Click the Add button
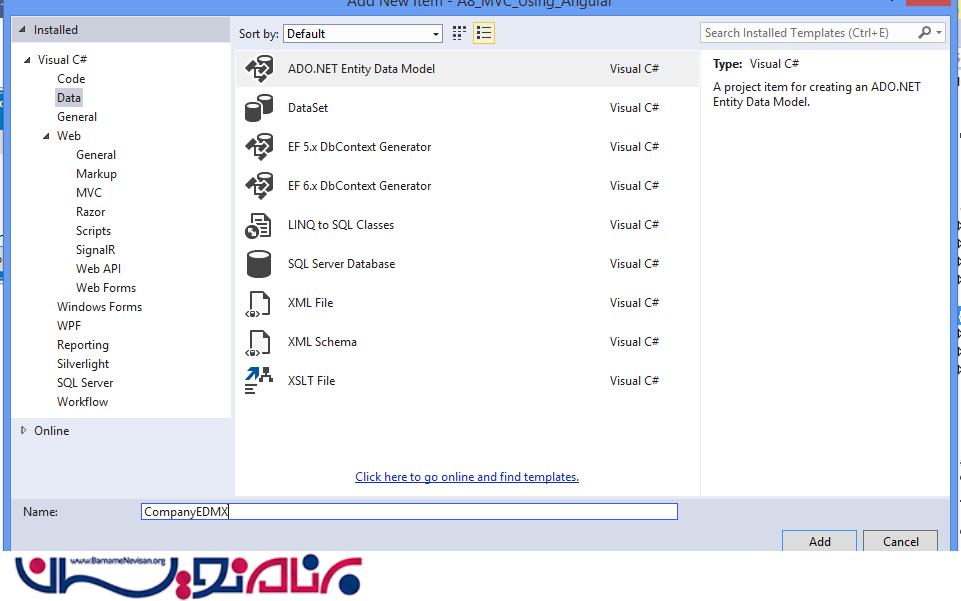This screenshot has height=601, width=961. pos(819,541)
